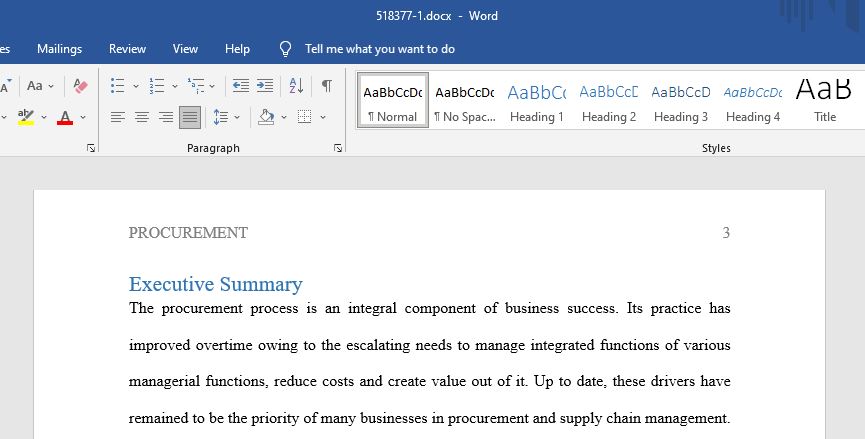Click the word 'priority' in the last line

[275, 418]
